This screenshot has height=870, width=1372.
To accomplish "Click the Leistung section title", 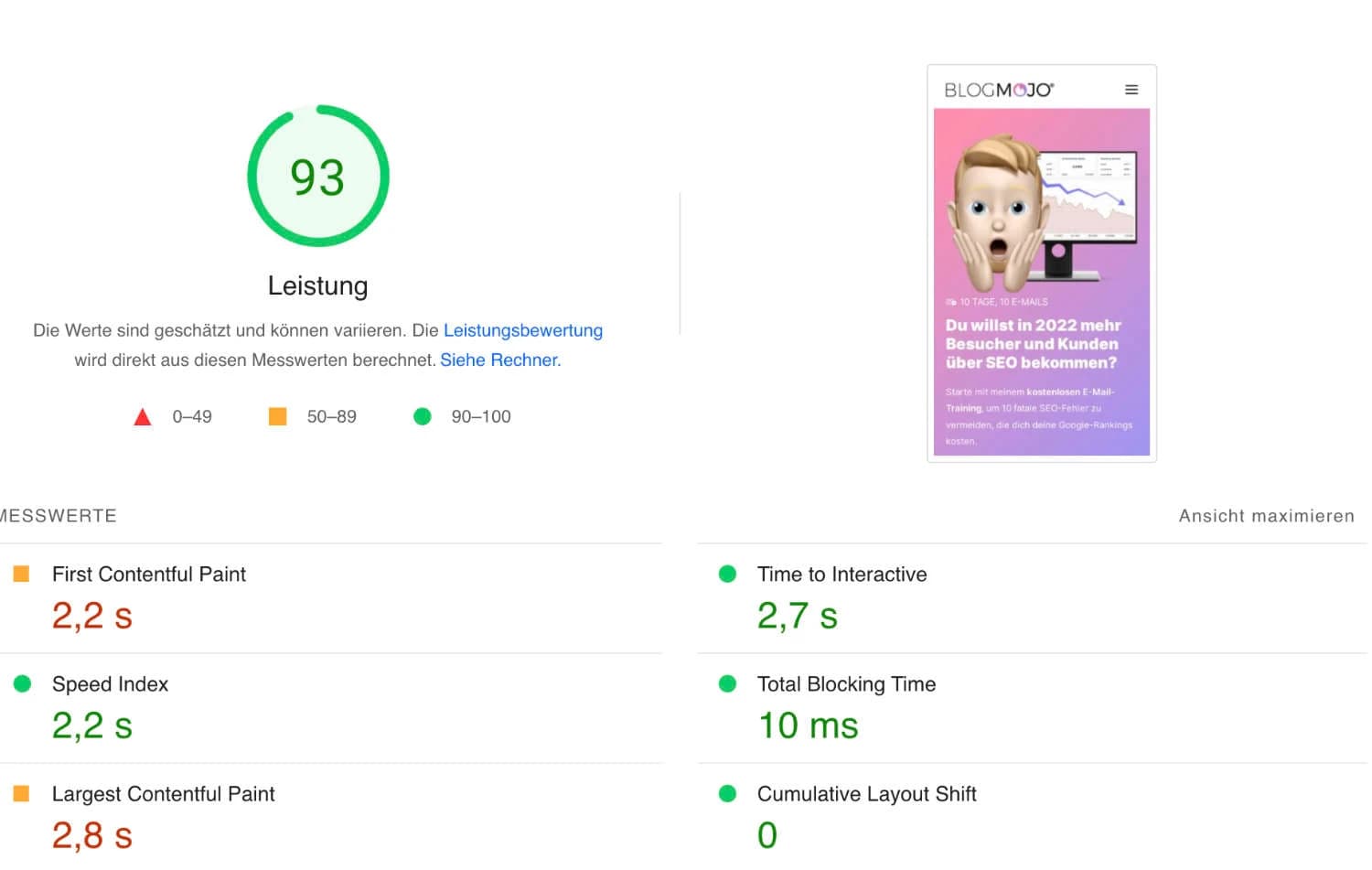I will [x=317, y=285].
